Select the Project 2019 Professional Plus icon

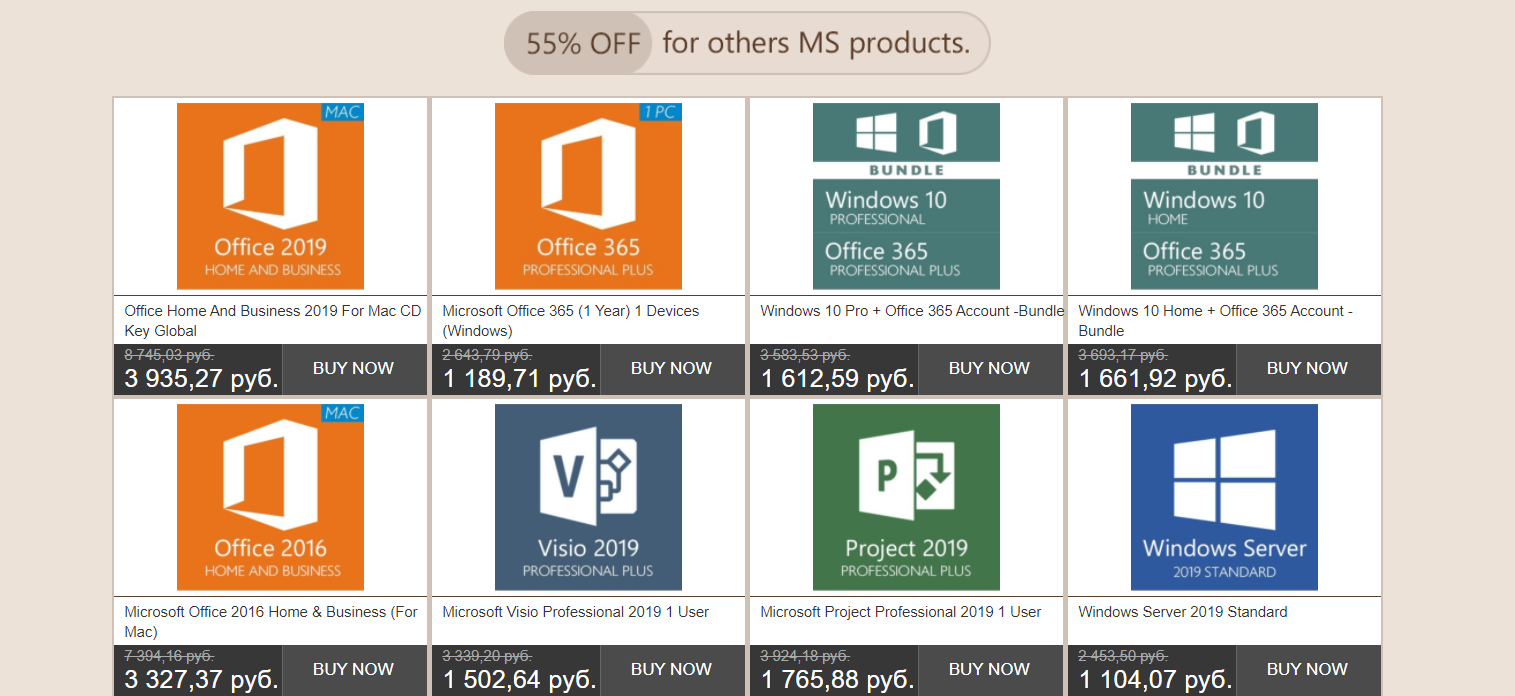(x=906, y=497)
